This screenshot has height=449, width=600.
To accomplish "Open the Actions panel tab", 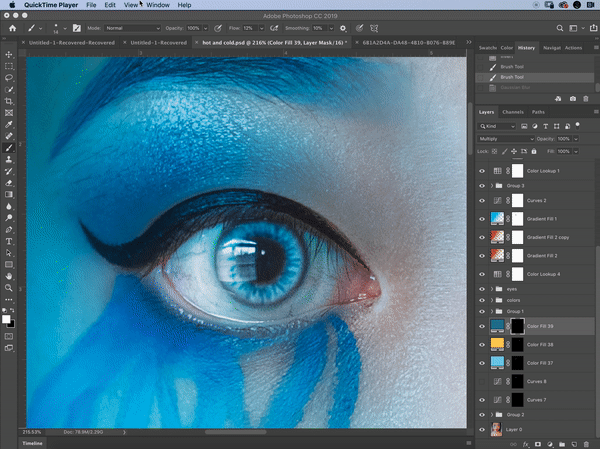I will pyautogui.click(x=573, y=48).
